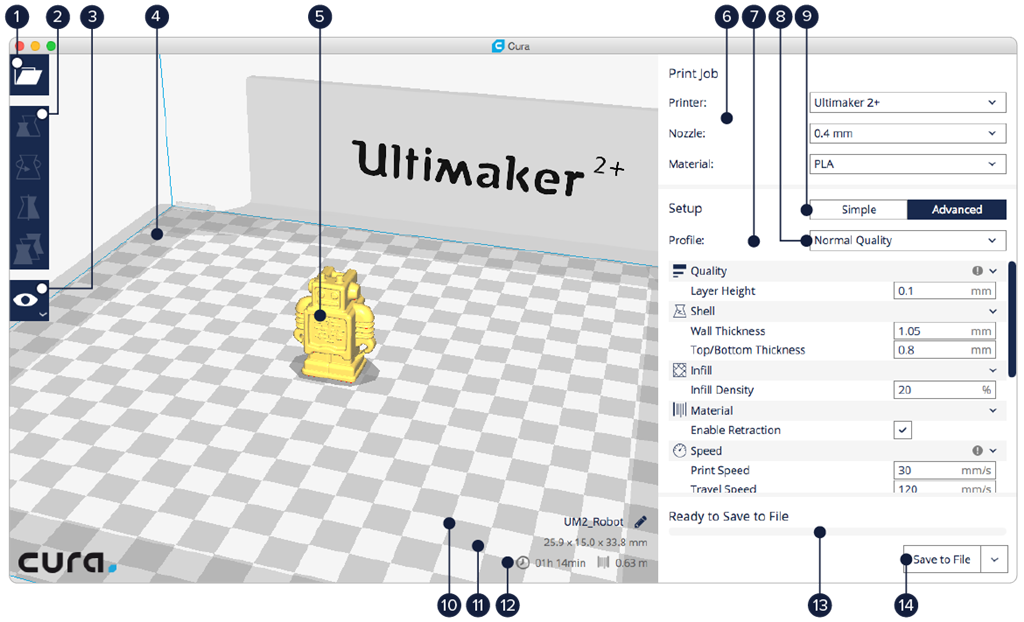
Task: Click the Save to File button
Action: click(942, 560)
